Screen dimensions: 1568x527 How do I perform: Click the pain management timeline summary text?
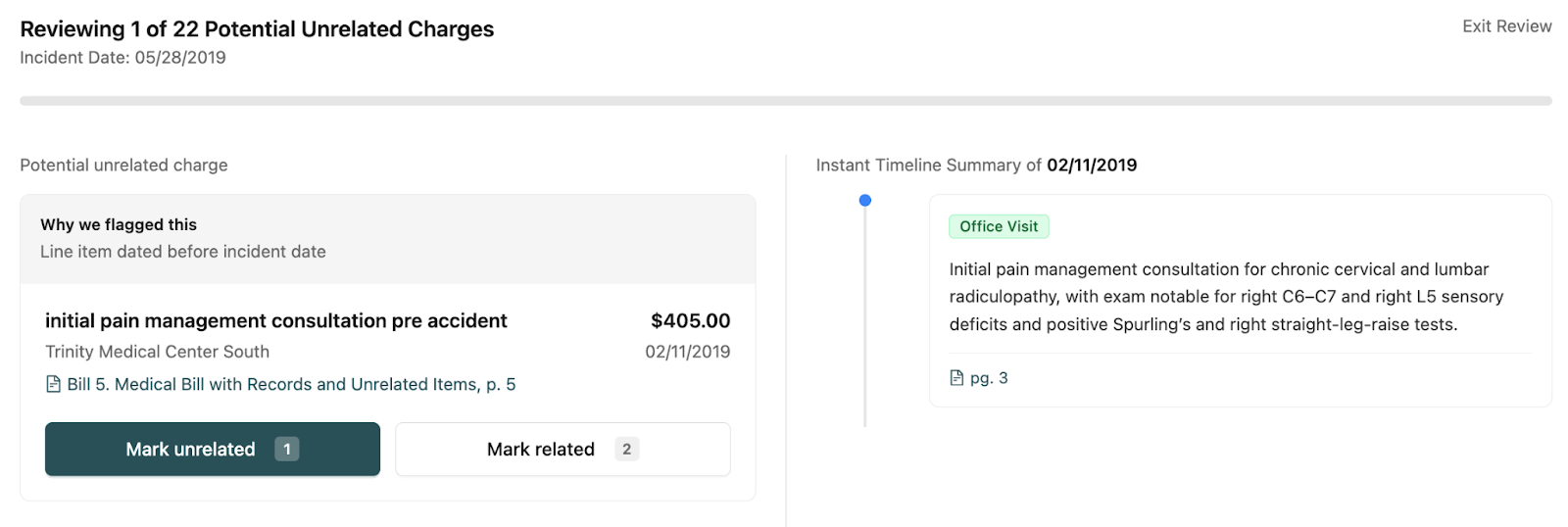coord(1225,297)
